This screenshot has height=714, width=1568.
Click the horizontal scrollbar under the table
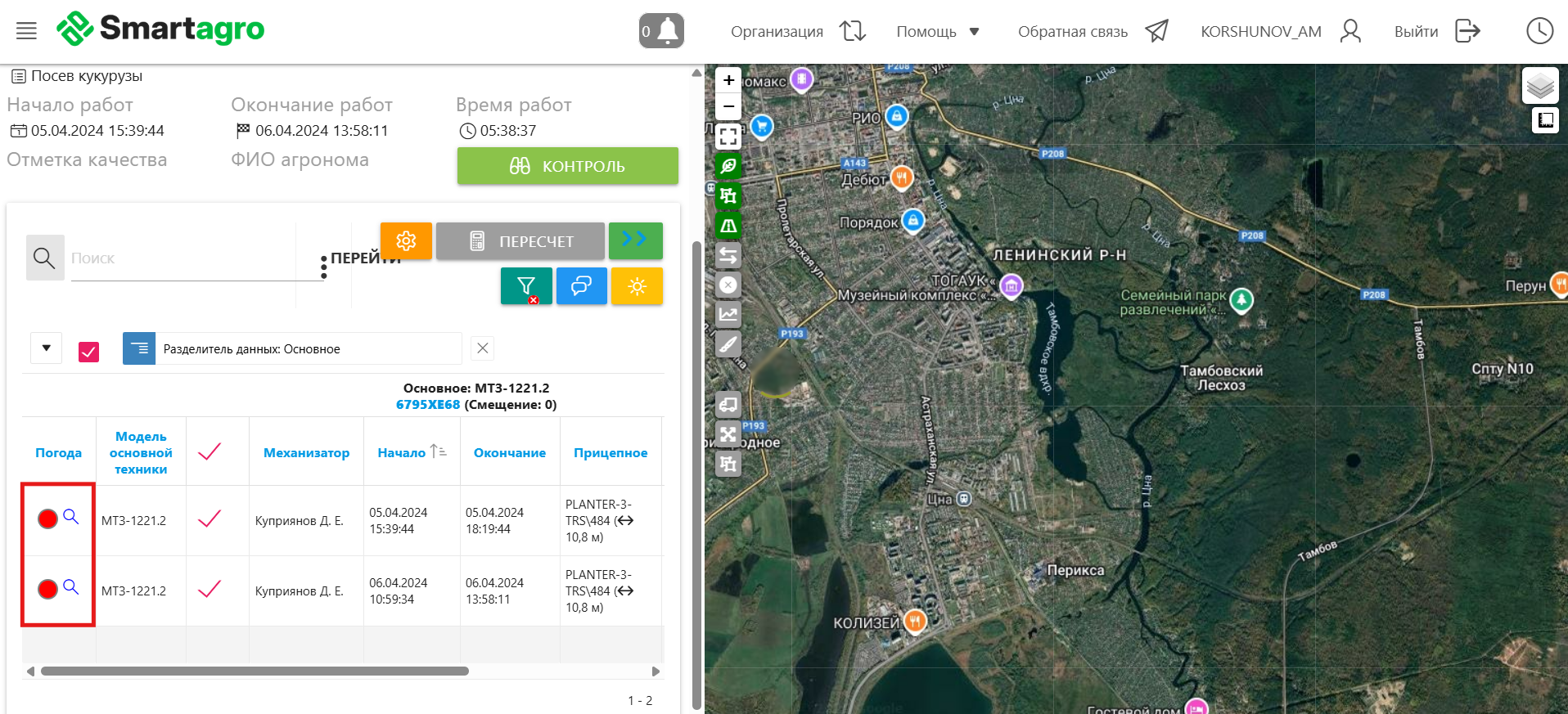point(255,671)
